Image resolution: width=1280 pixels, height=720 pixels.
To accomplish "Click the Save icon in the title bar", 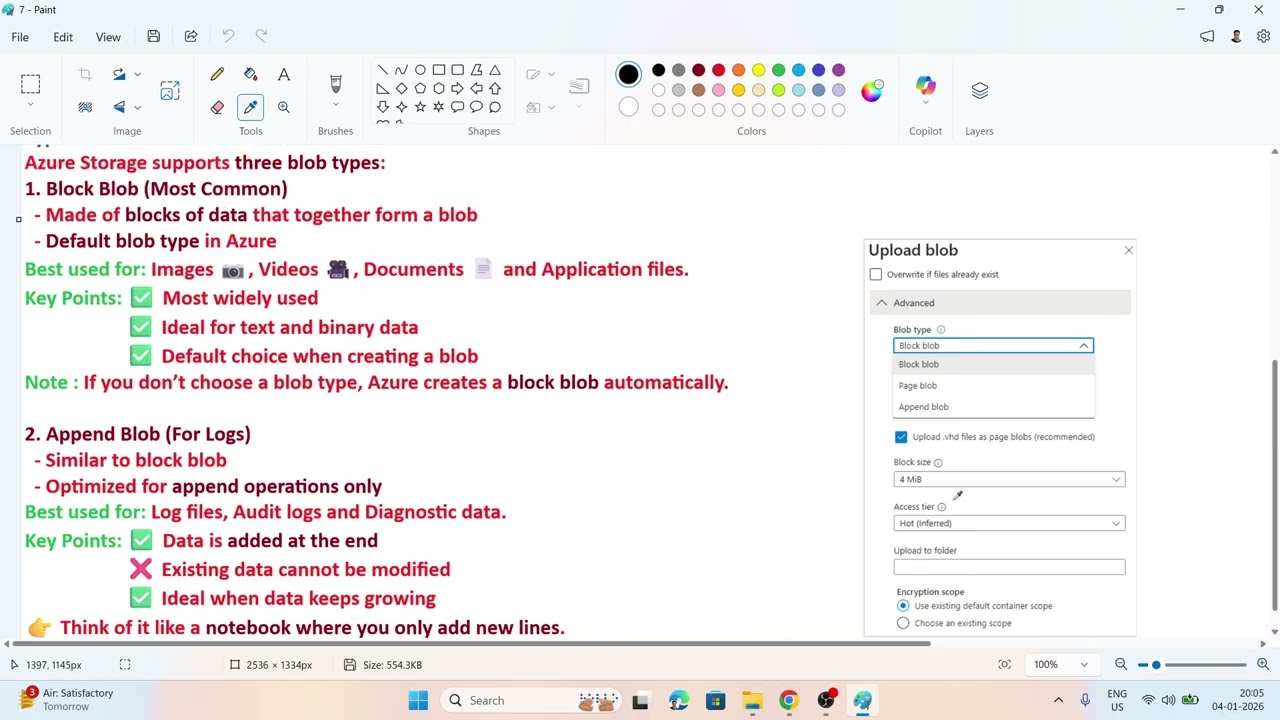I will pos(153,37).
